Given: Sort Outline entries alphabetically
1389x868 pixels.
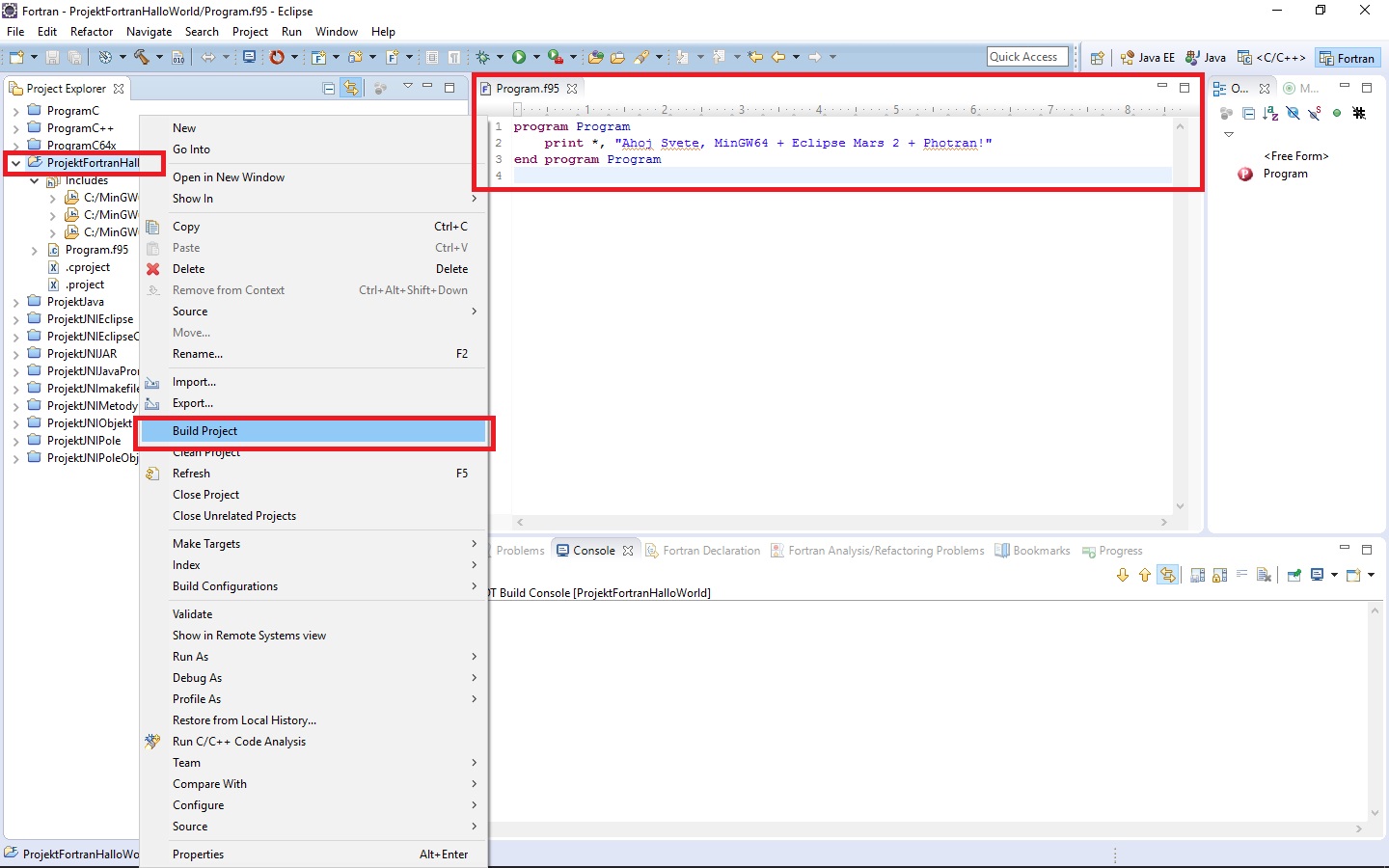Looking at the screenshot, I should coord(1269,113).
